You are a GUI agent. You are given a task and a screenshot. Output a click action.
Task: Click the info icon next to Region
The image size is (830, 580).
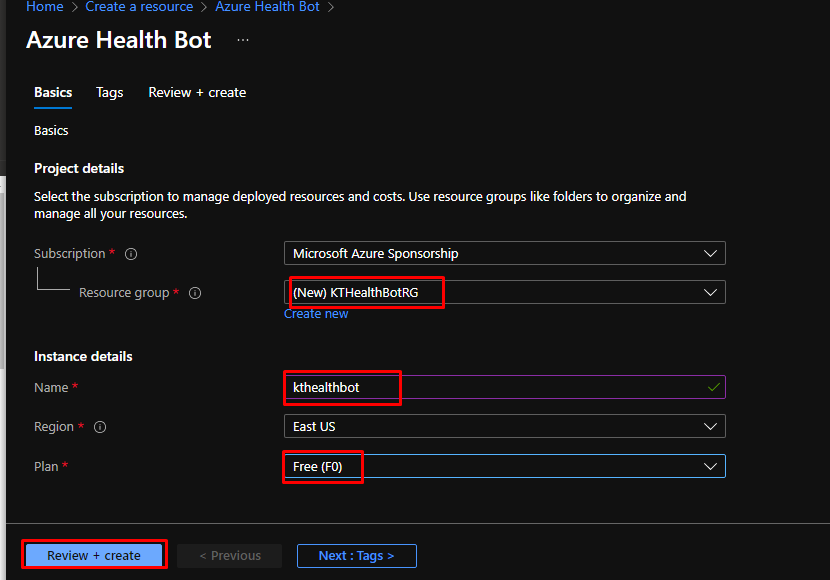tap(100, 427)
